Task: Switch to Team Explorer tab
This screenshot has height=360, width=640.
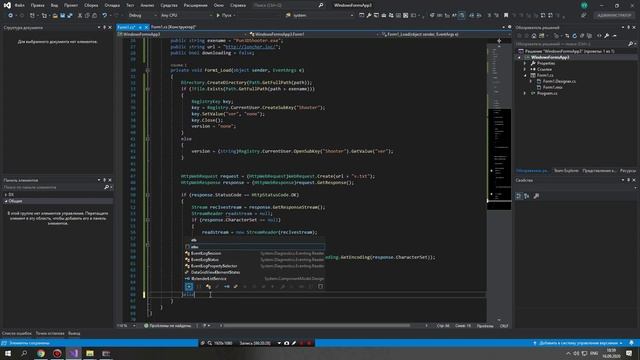Action: 566,171
